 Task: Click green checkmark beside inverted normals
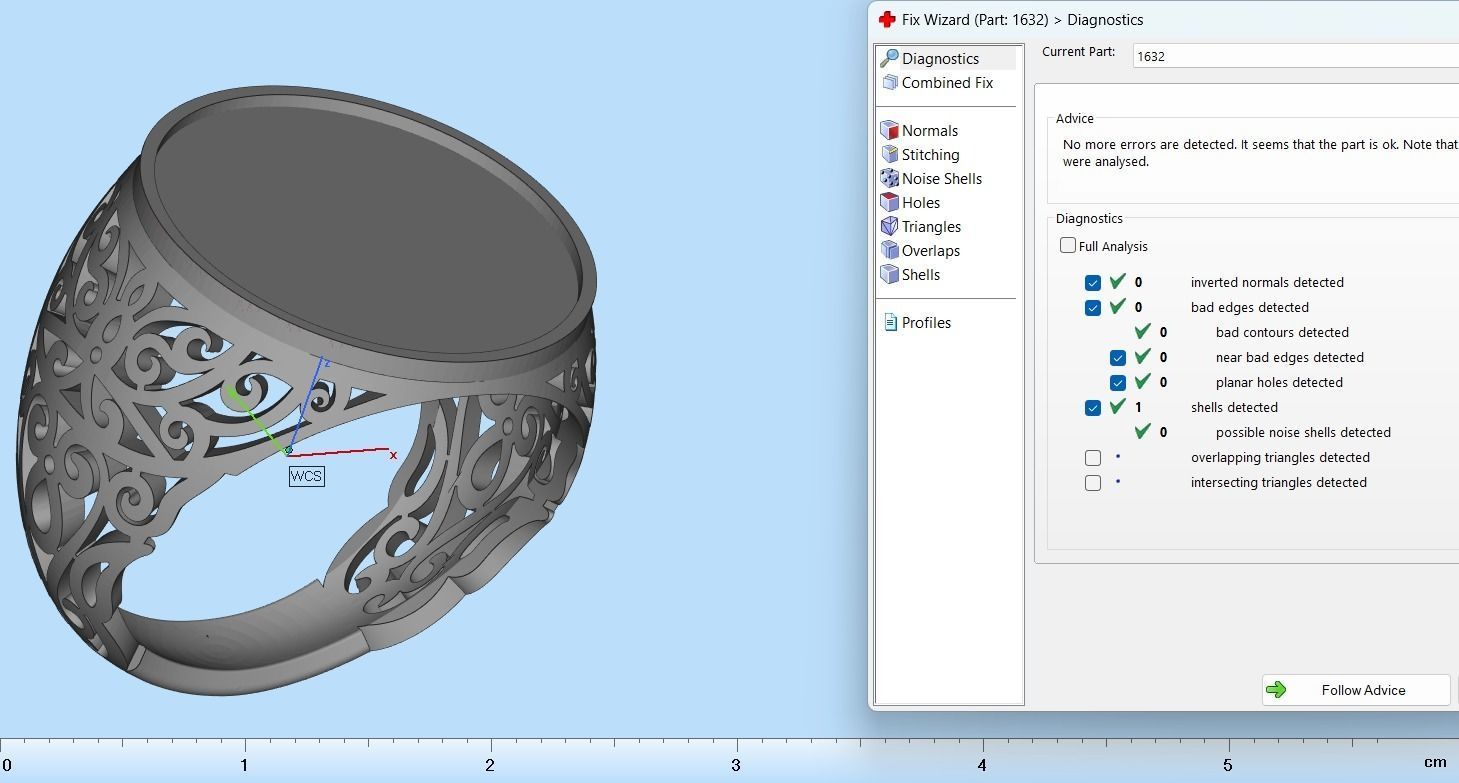point(1118,281)
